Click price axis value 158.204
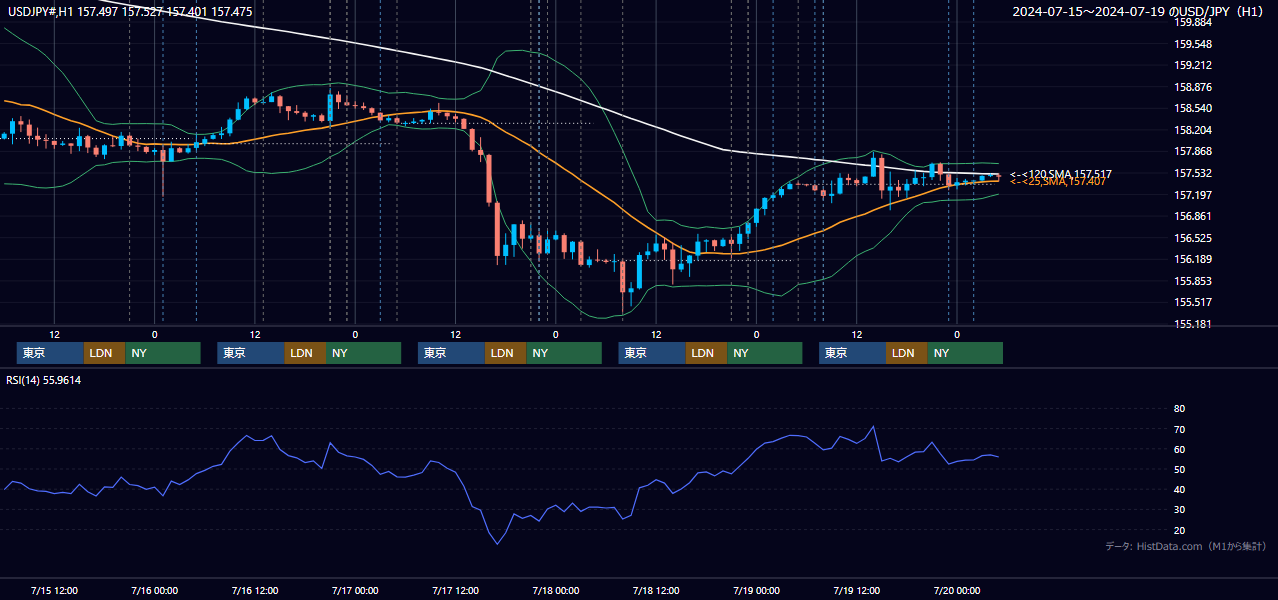The image size is (1278, 600). [1192, 130]
